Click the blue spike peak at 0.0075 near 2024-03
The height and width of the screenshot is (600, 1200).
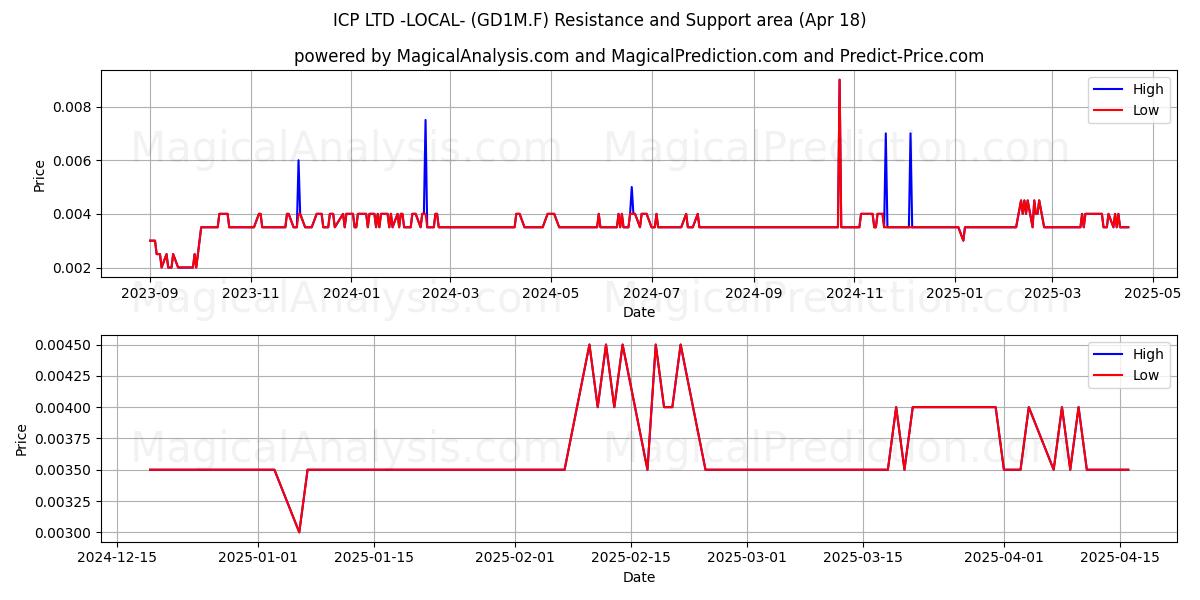[425, 121]
